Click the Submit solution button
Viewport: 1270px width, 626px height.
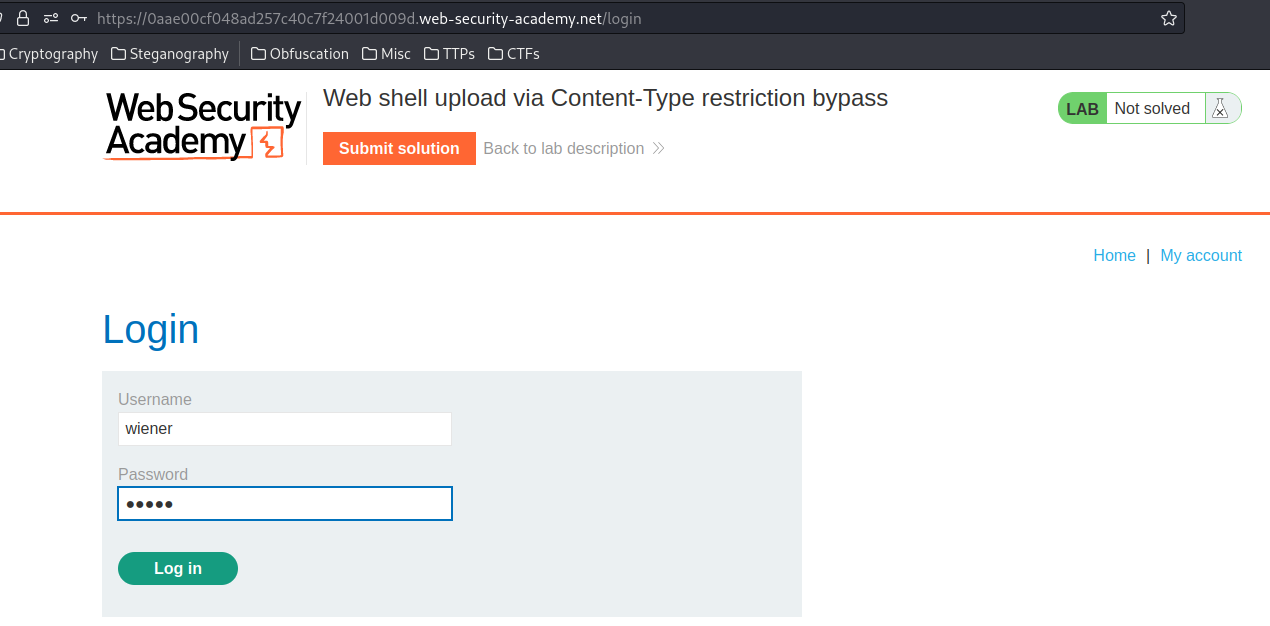pos(399,148)
